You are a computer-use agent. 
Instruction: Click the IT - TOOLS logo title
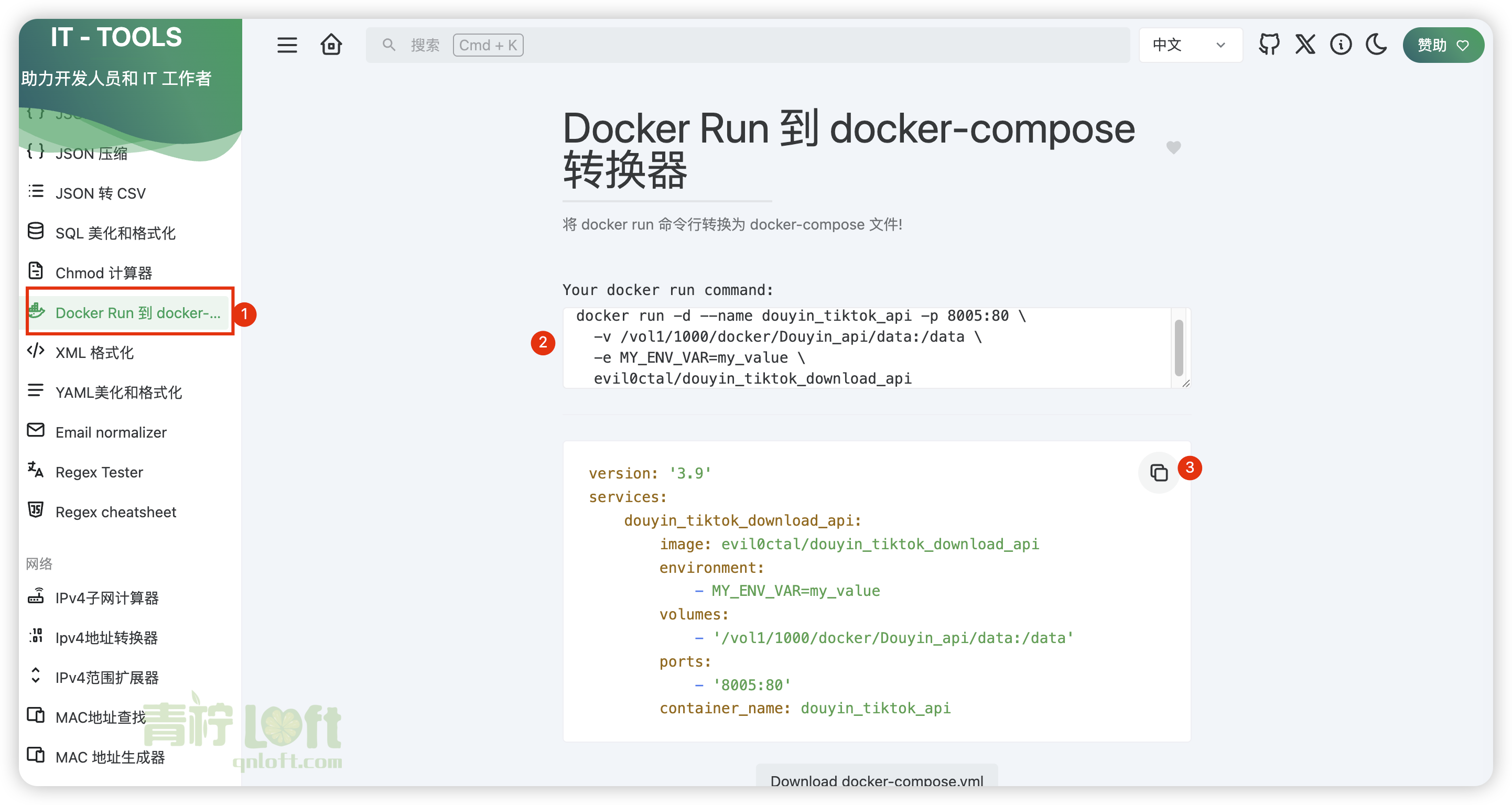[116, 38]
